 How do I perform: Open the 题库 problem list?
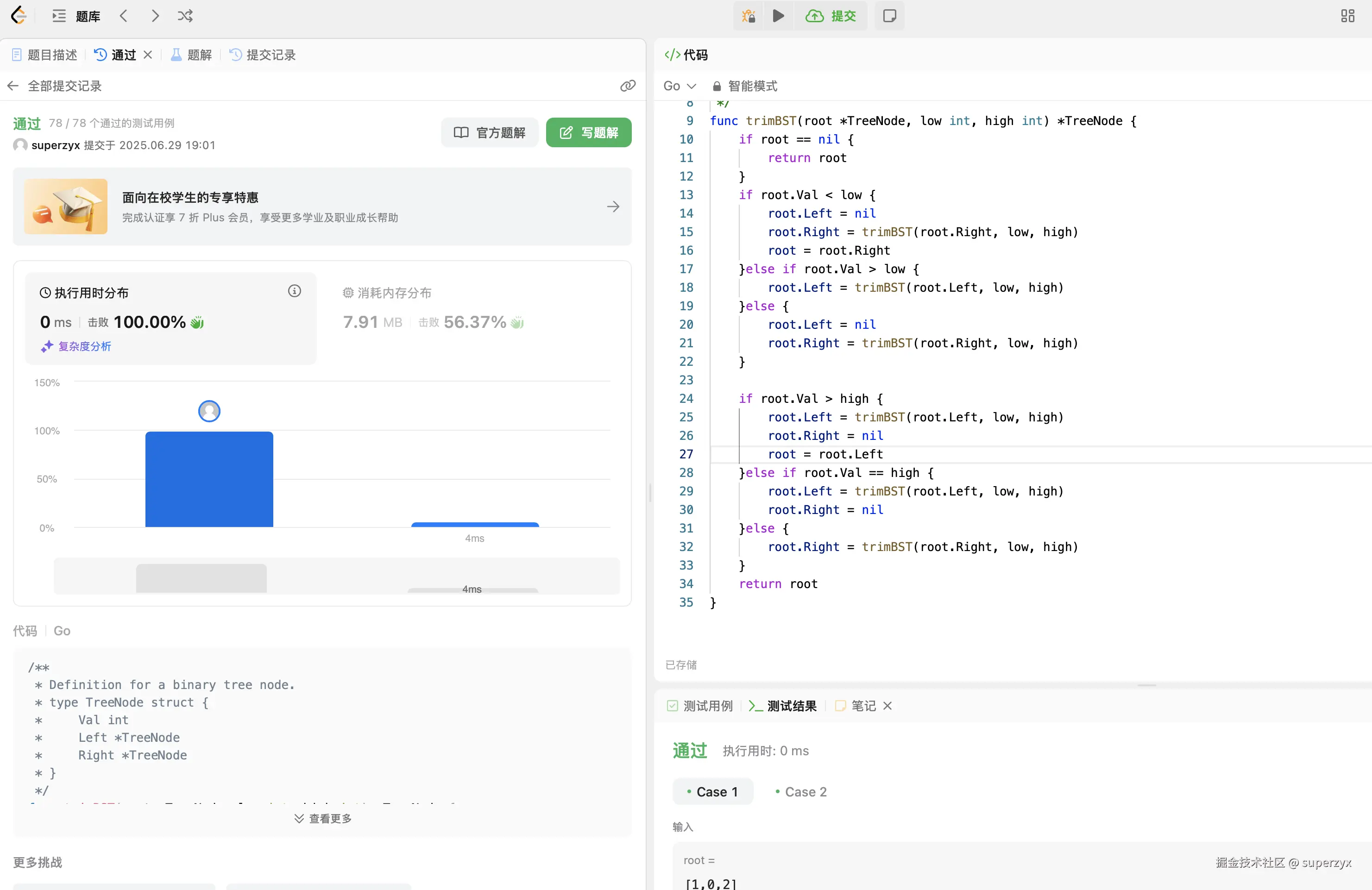(x=76, y=16)
